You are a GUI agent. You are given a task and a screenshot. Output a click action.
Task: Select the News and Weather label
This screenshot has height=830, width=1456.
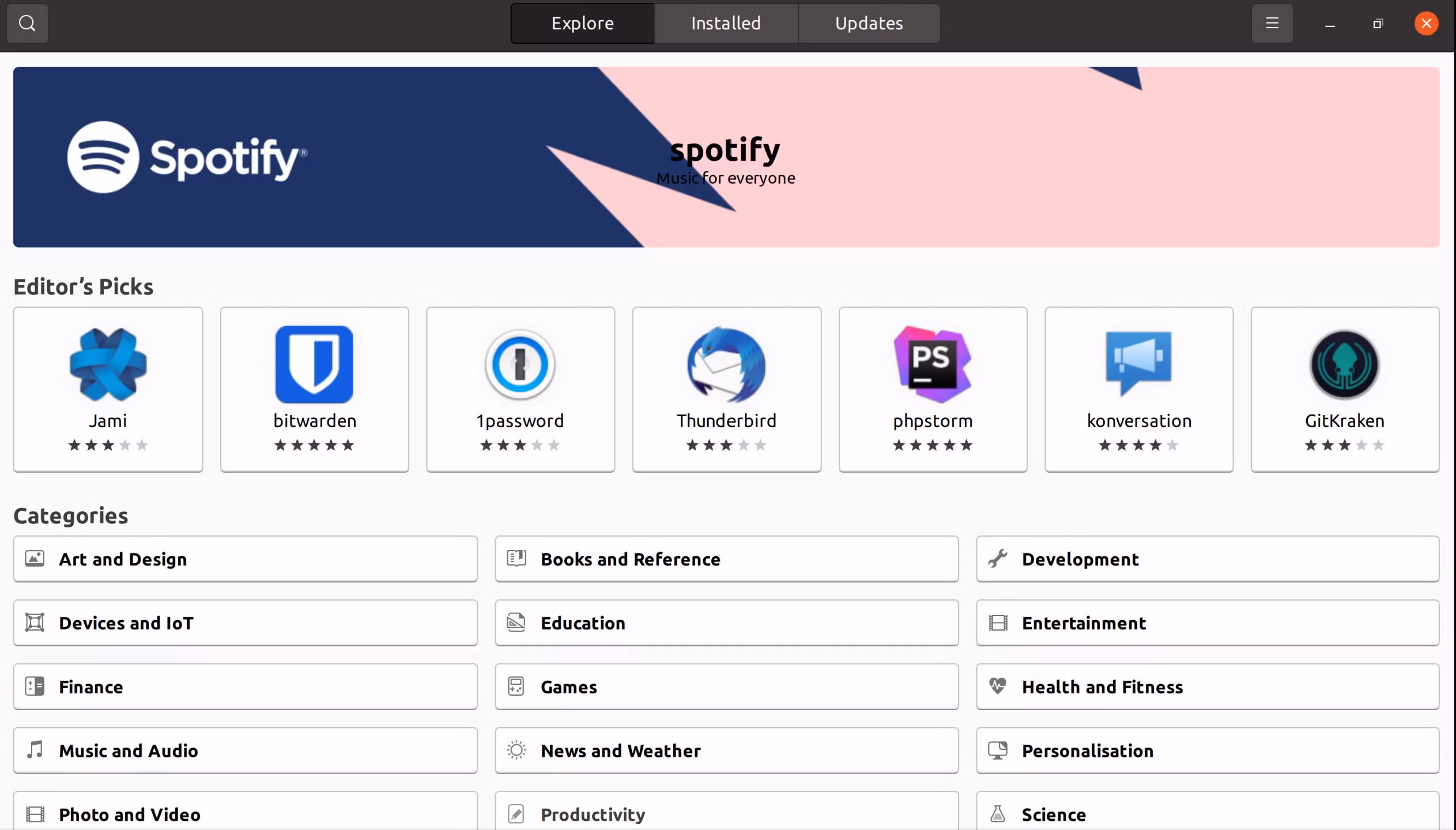coord(621,751)
